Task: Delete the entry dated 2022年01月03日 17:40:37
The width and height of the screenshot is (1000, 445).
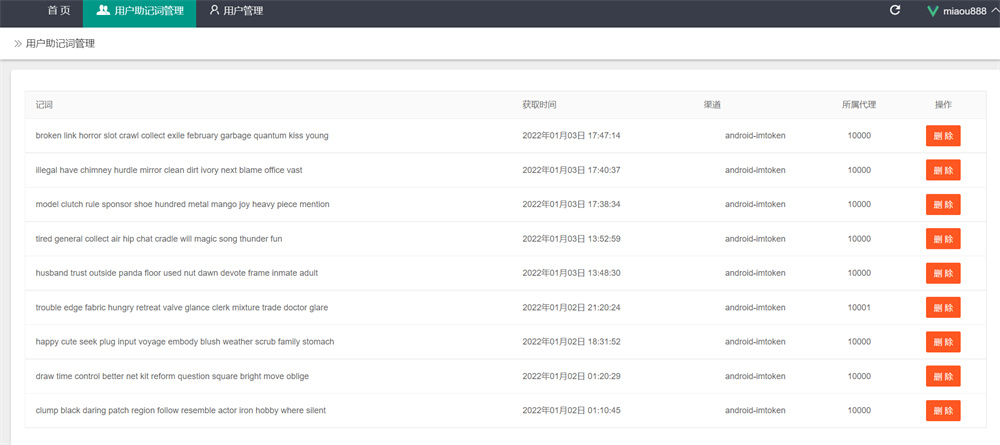Action: point(943,170)
